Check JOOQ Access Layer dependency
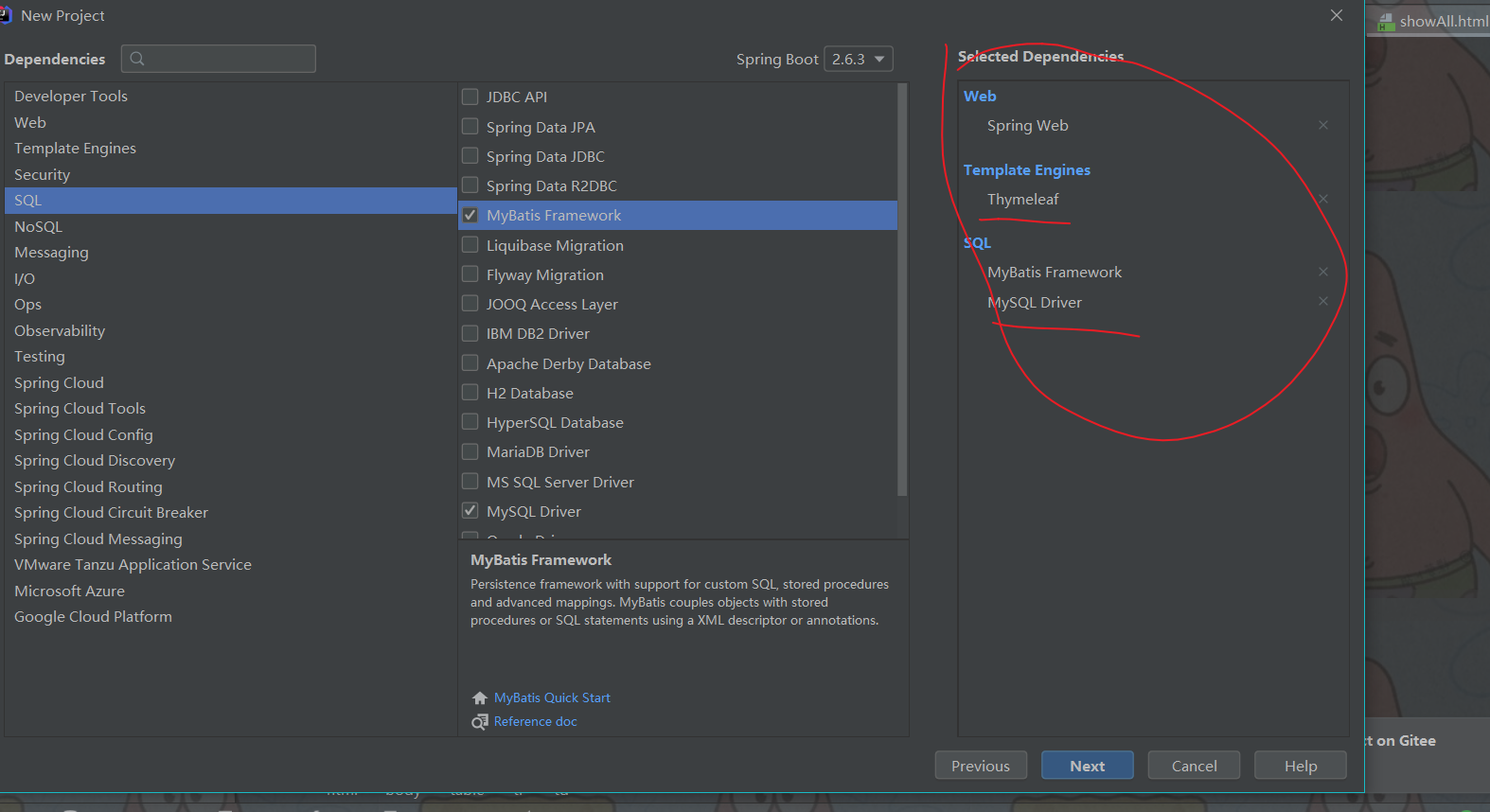Screen dimensions: 1490x812 pyautogui.click(x=470, y=303)
